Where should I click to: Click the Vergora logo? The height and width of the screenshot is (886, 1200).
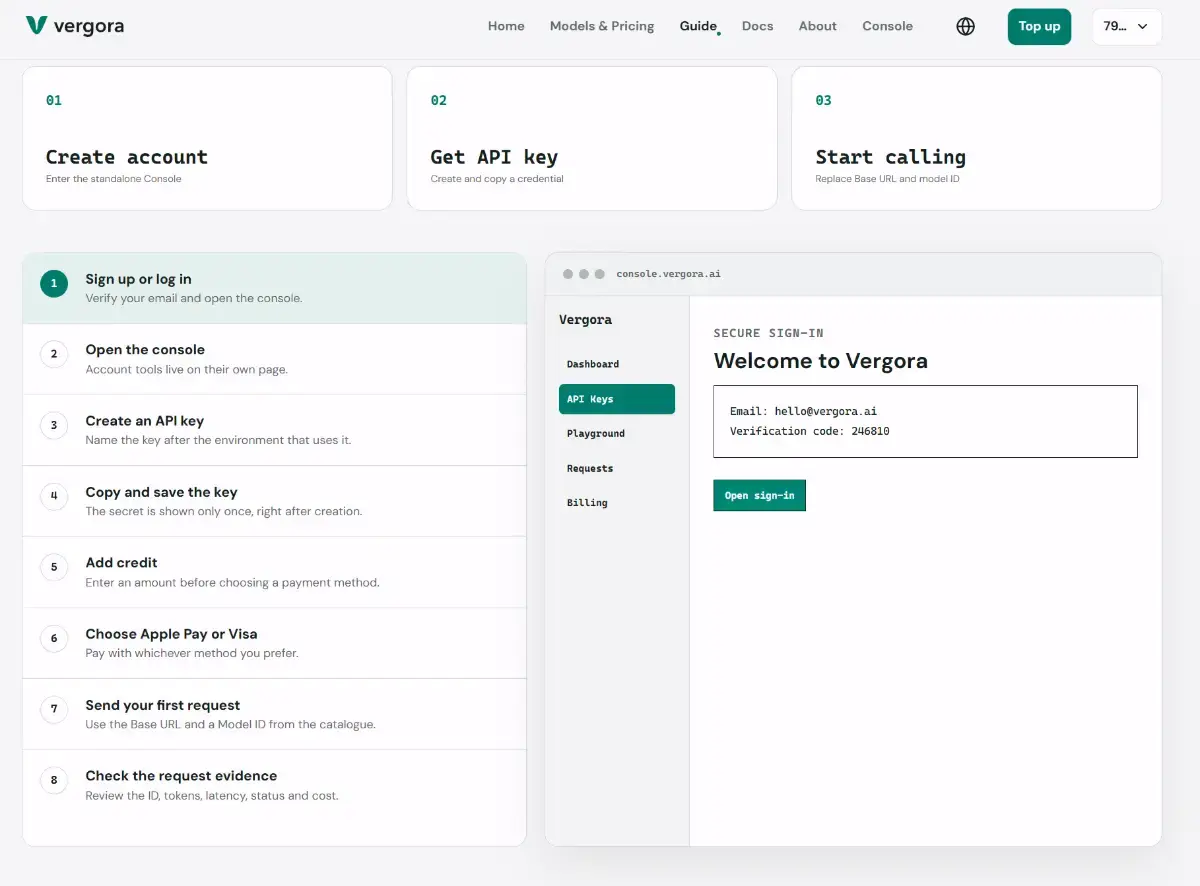tap(75, 26)
